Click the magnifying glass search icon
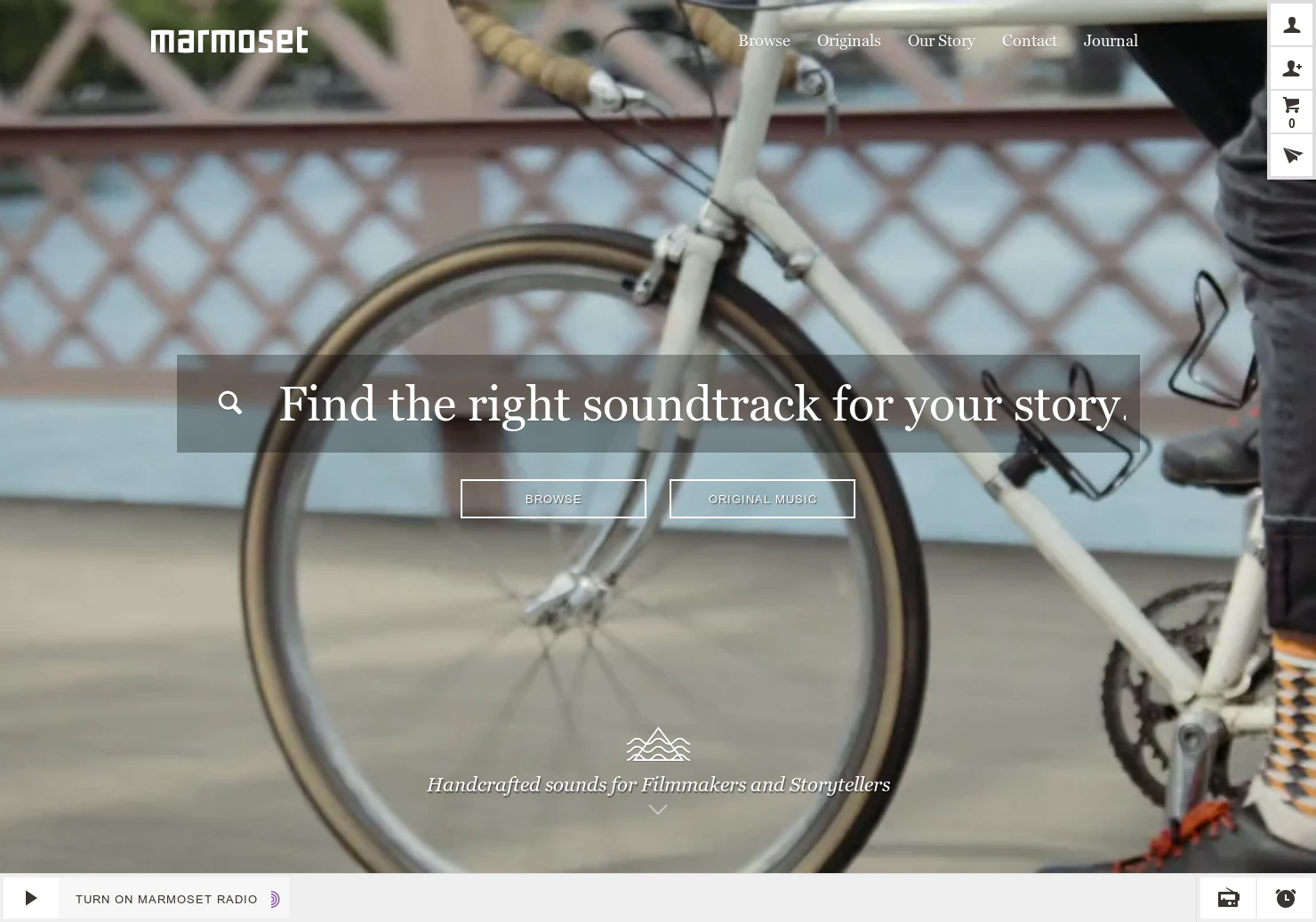1316x922 pixels. (x=230, y=403)
